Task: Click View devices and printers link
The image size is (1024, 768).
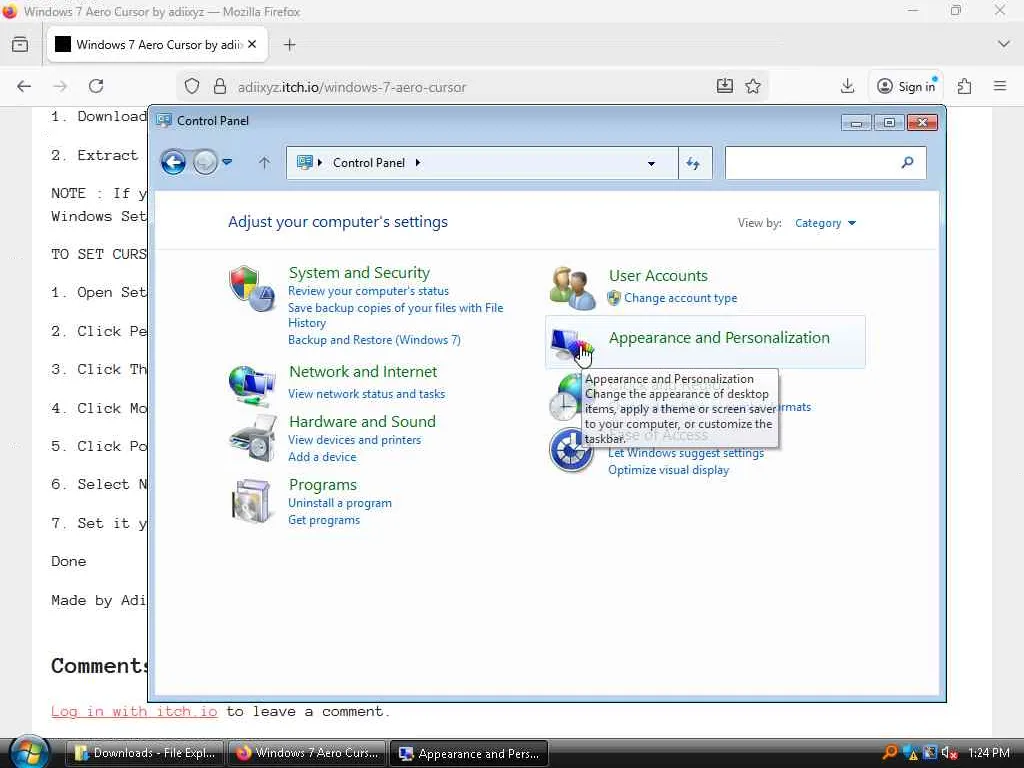Action: click(355, 440)
